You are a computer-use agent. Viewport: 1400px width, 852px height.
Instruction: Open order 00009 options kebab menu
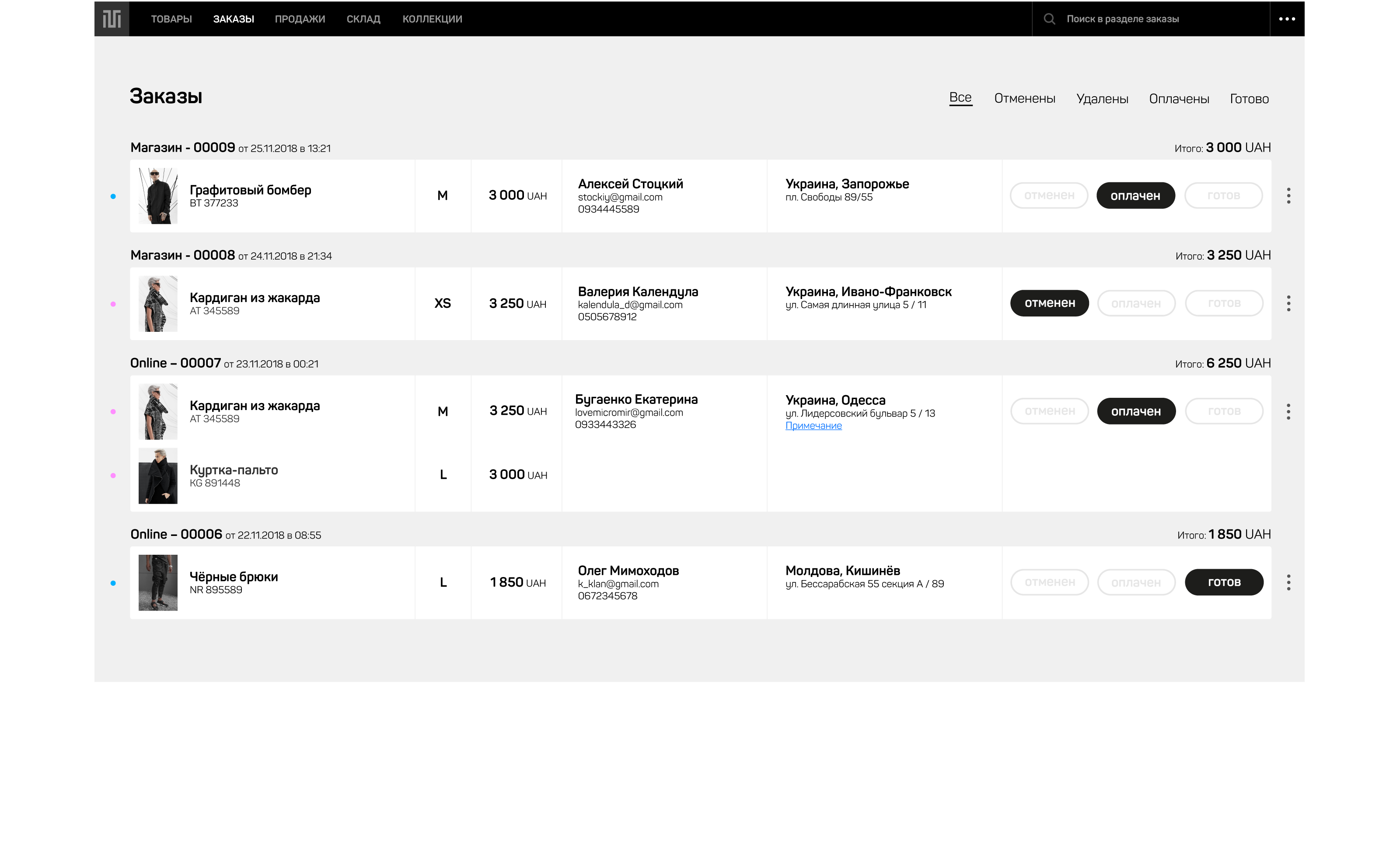coord(1288,195)
